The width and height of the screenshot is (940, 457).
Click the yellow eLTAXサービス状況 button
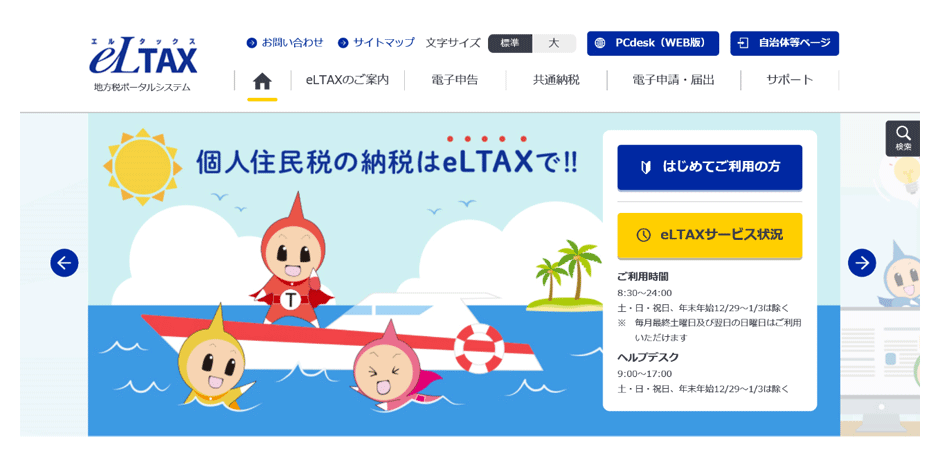[x=710, y=235]
